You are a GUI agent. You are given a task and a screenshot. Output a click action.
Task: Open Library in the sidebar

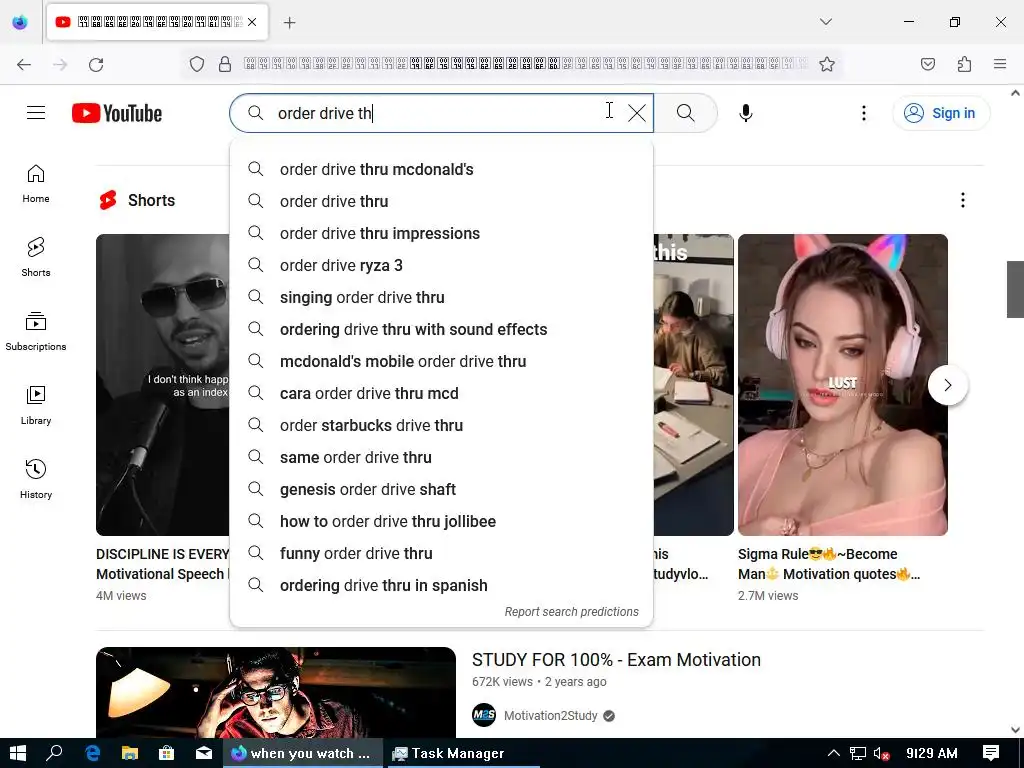click(x=36, y=406)
